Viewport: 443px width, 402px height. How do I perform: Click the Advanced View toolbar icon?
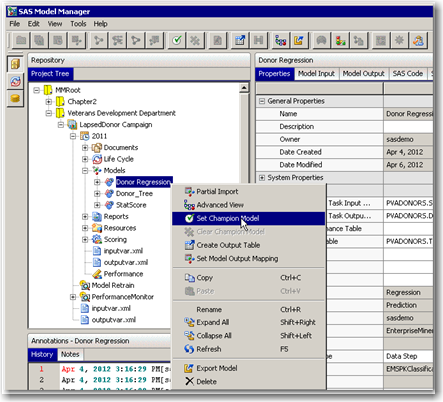281,41
